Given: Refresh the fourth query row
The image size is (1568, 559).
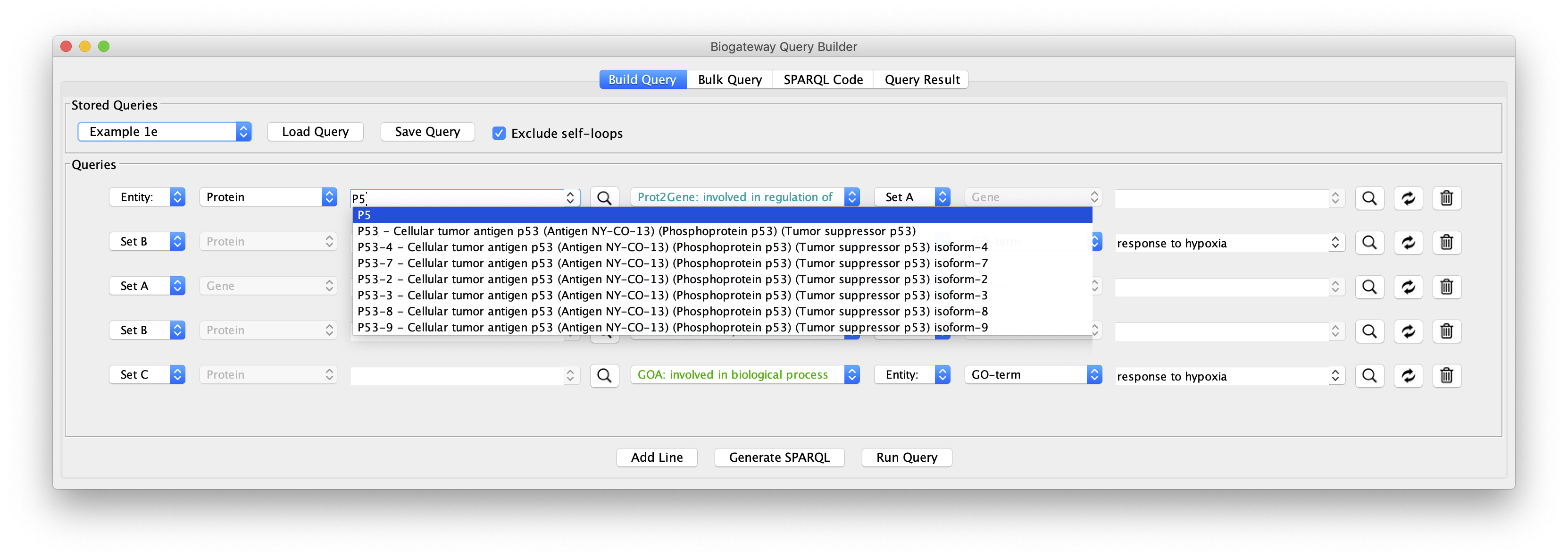Looking at the screenshot, I should click(1408, 331).
